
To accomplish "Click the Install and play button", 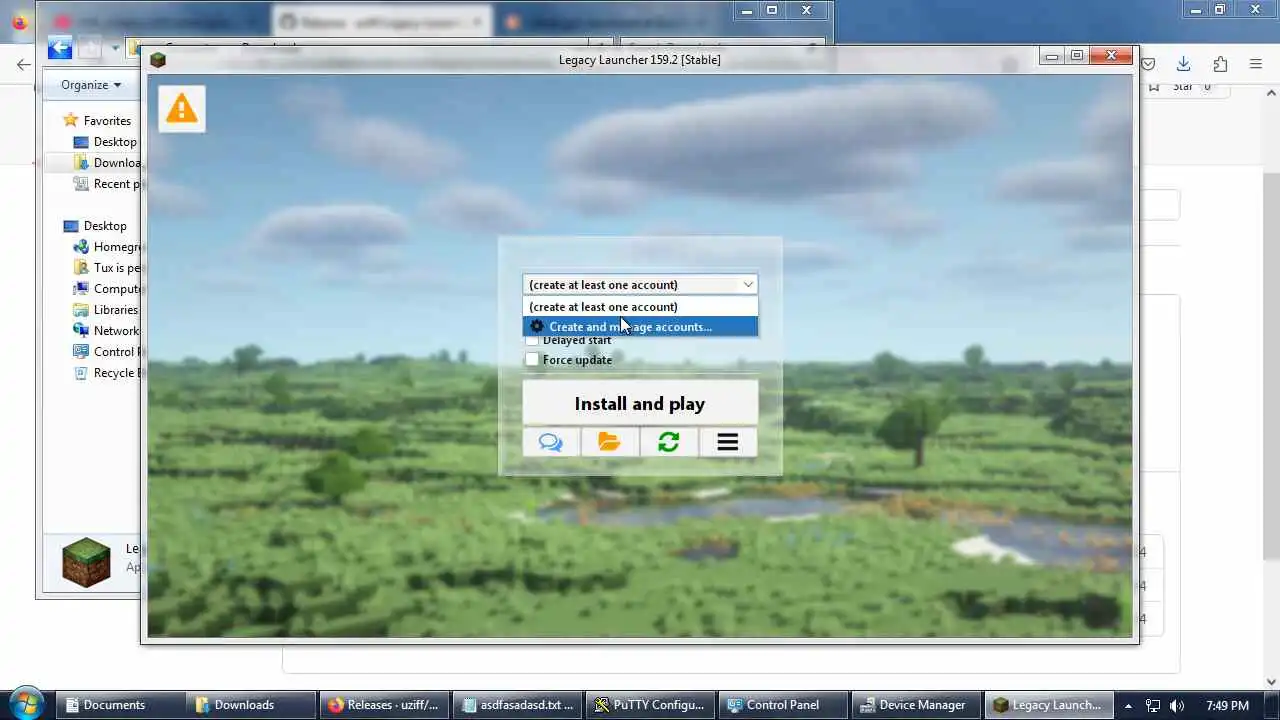I will (640, 403).
